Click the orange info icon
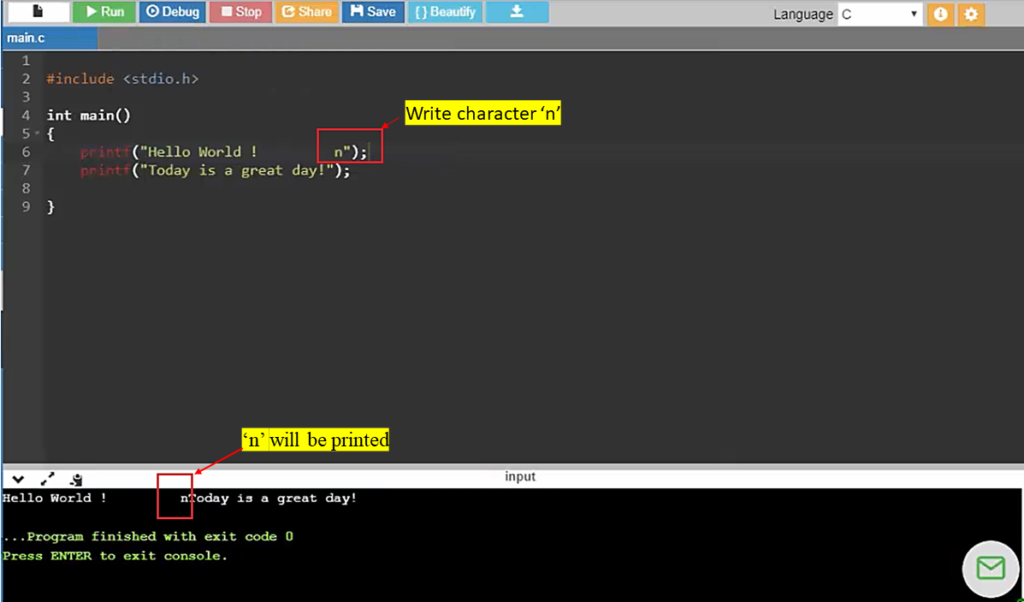1024x602 pixels. 940,14
